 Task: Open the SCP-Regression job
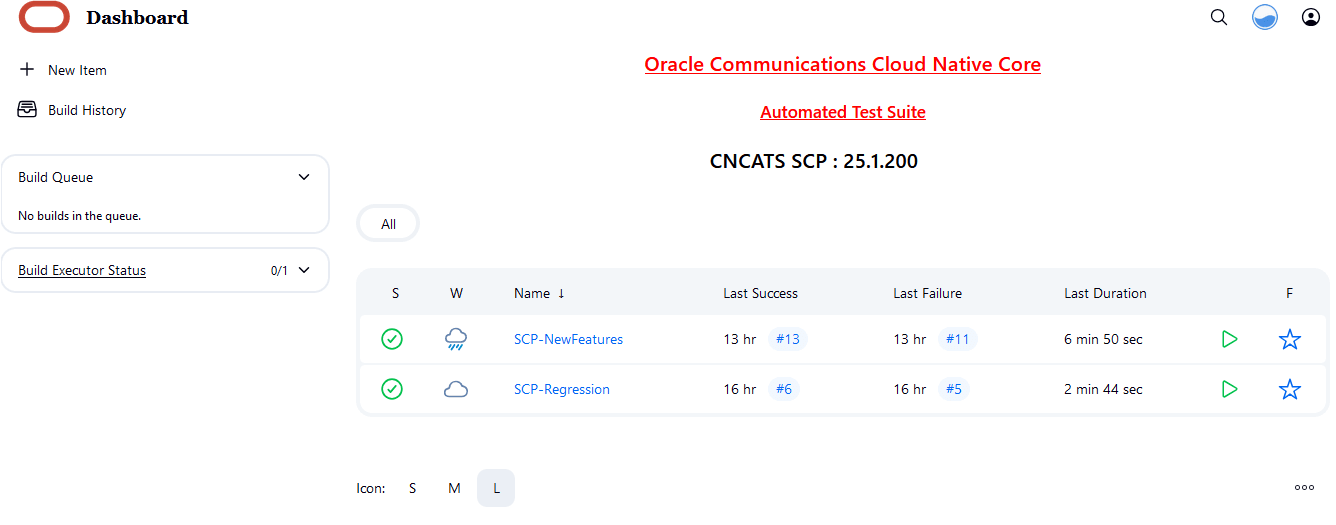pos(562,389)
